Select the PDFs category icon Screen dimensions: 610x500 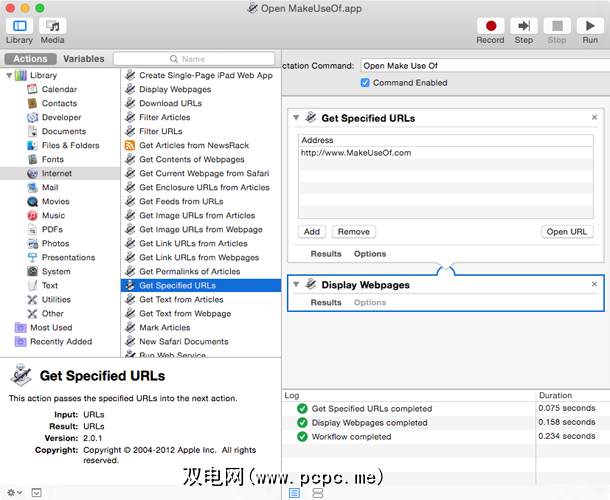click(x=32, y=230)
